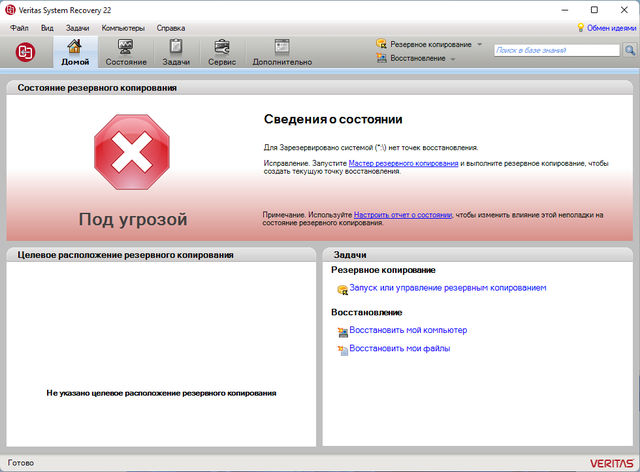Click the knowledge base search magnifier icon

point(630,49)
